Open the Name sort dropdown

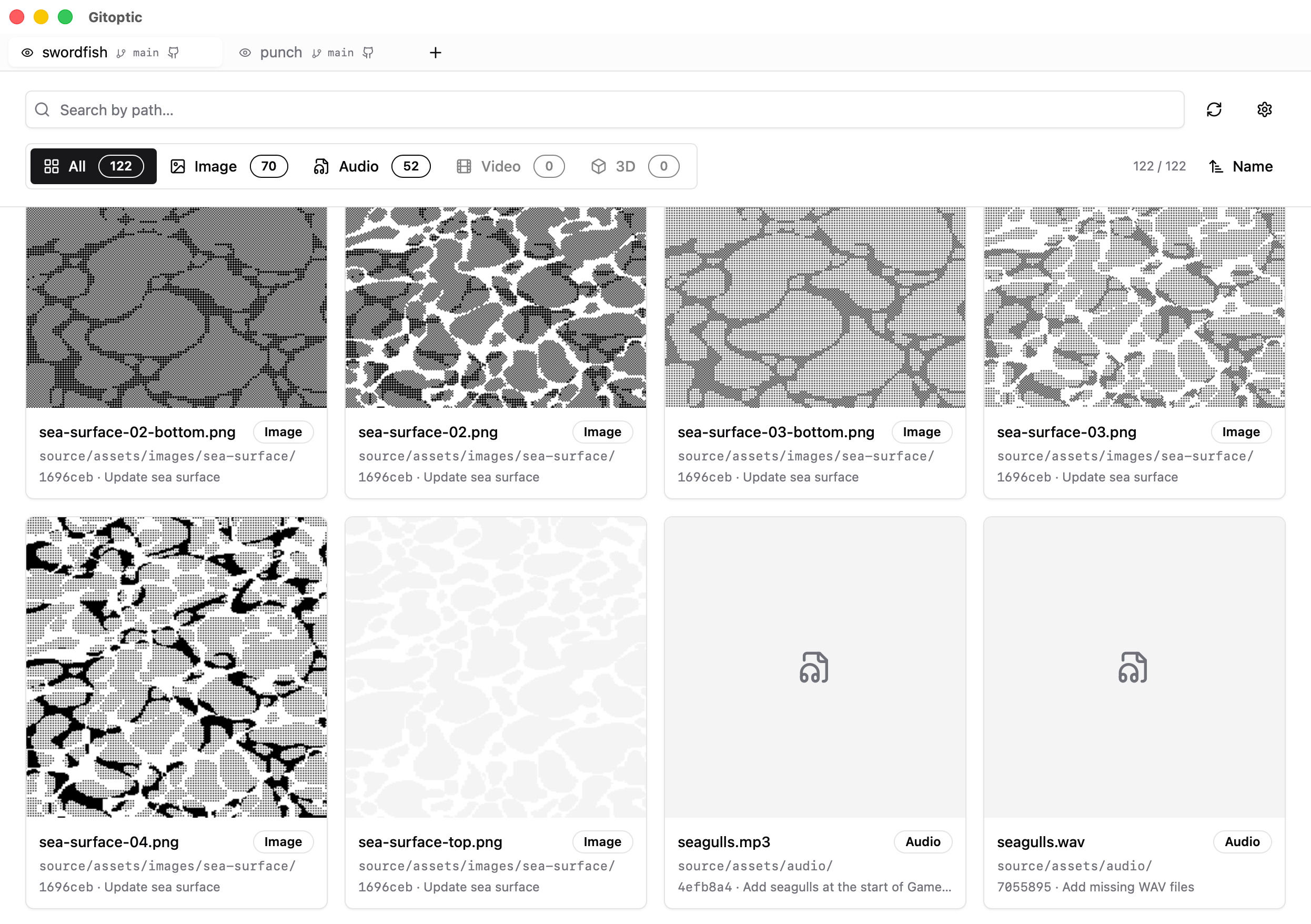[1242, 166]
